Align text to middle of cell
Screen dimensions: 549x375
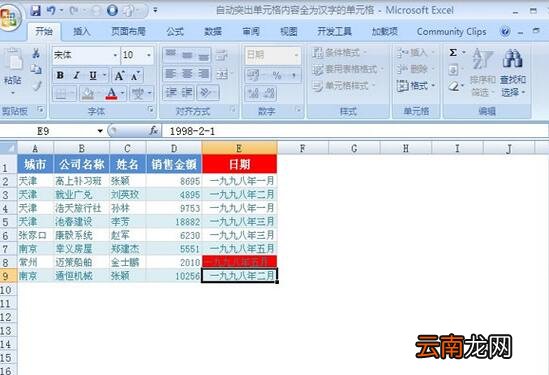[x=187, y=55]
